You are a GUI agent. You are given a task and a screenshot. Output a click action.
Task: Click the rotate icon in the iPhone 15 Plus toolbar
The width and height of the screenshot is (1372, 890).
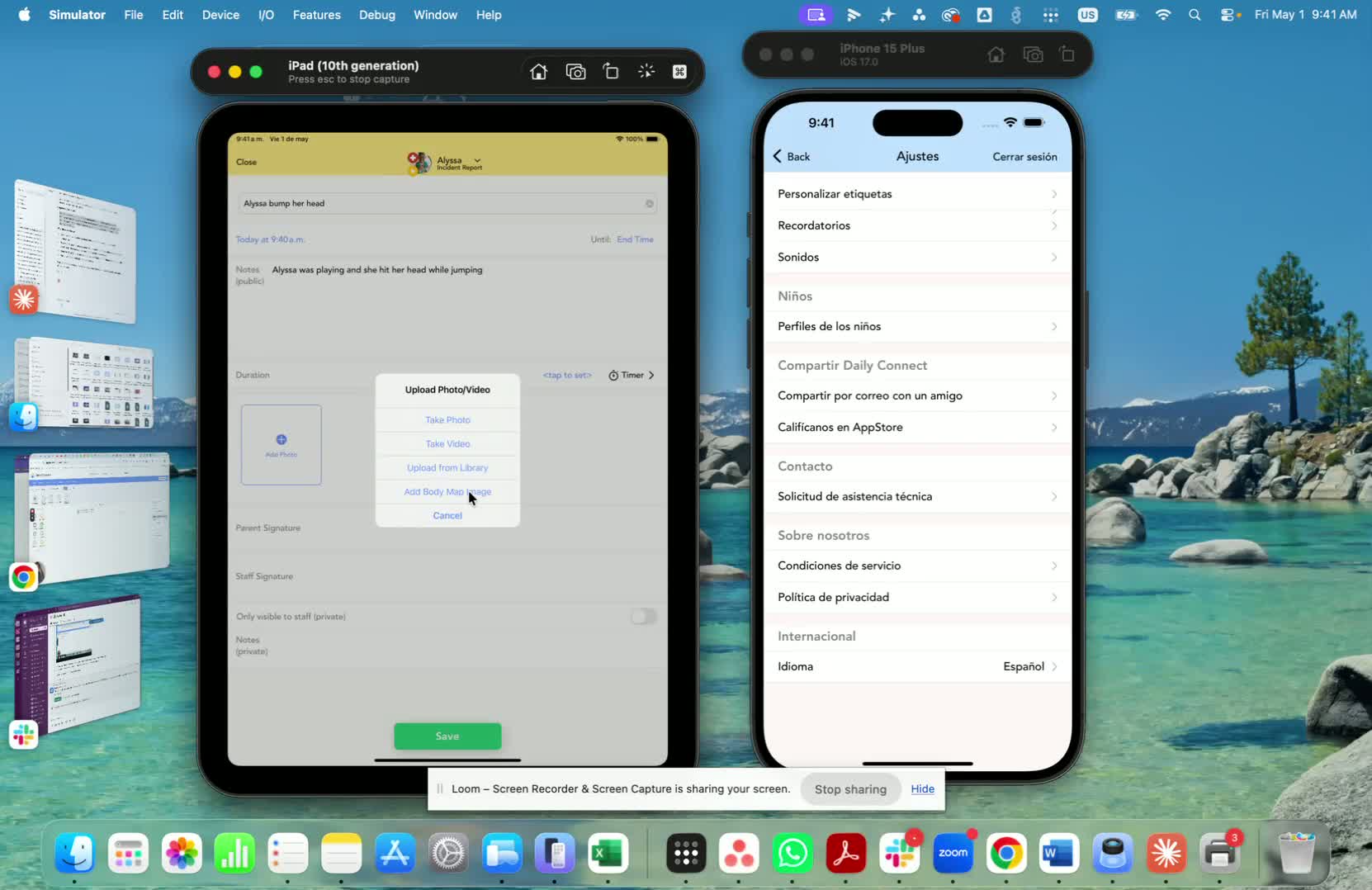click(1067, 54)
